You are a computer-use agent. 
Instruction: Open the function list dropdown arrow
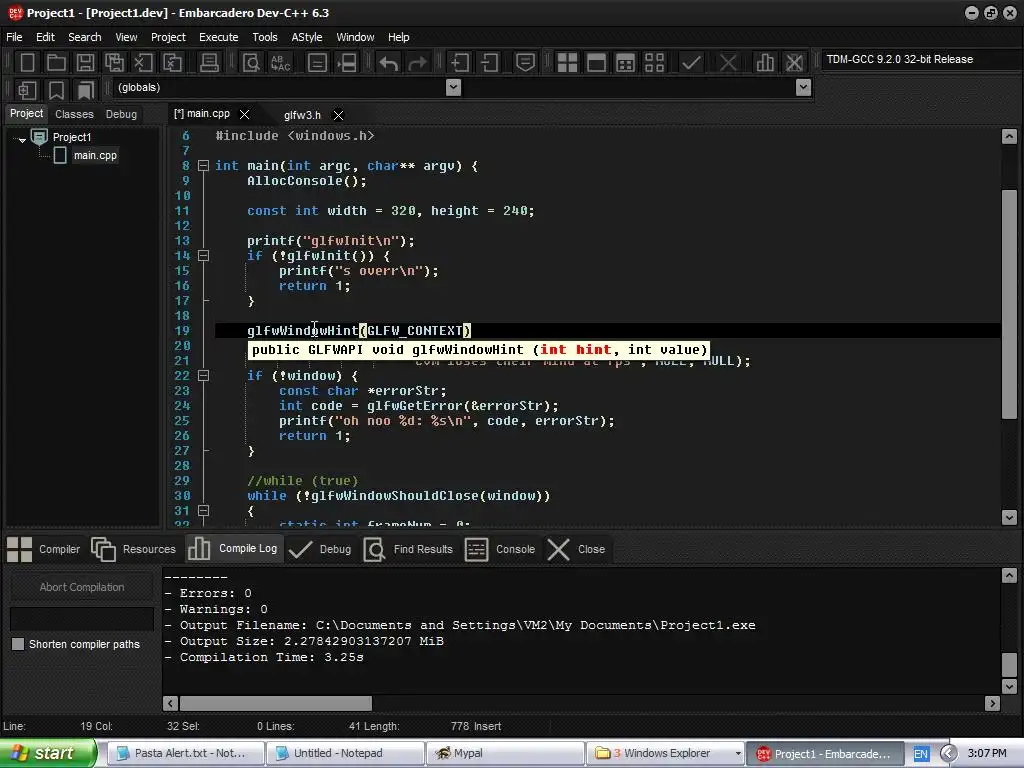pos(804,87)
